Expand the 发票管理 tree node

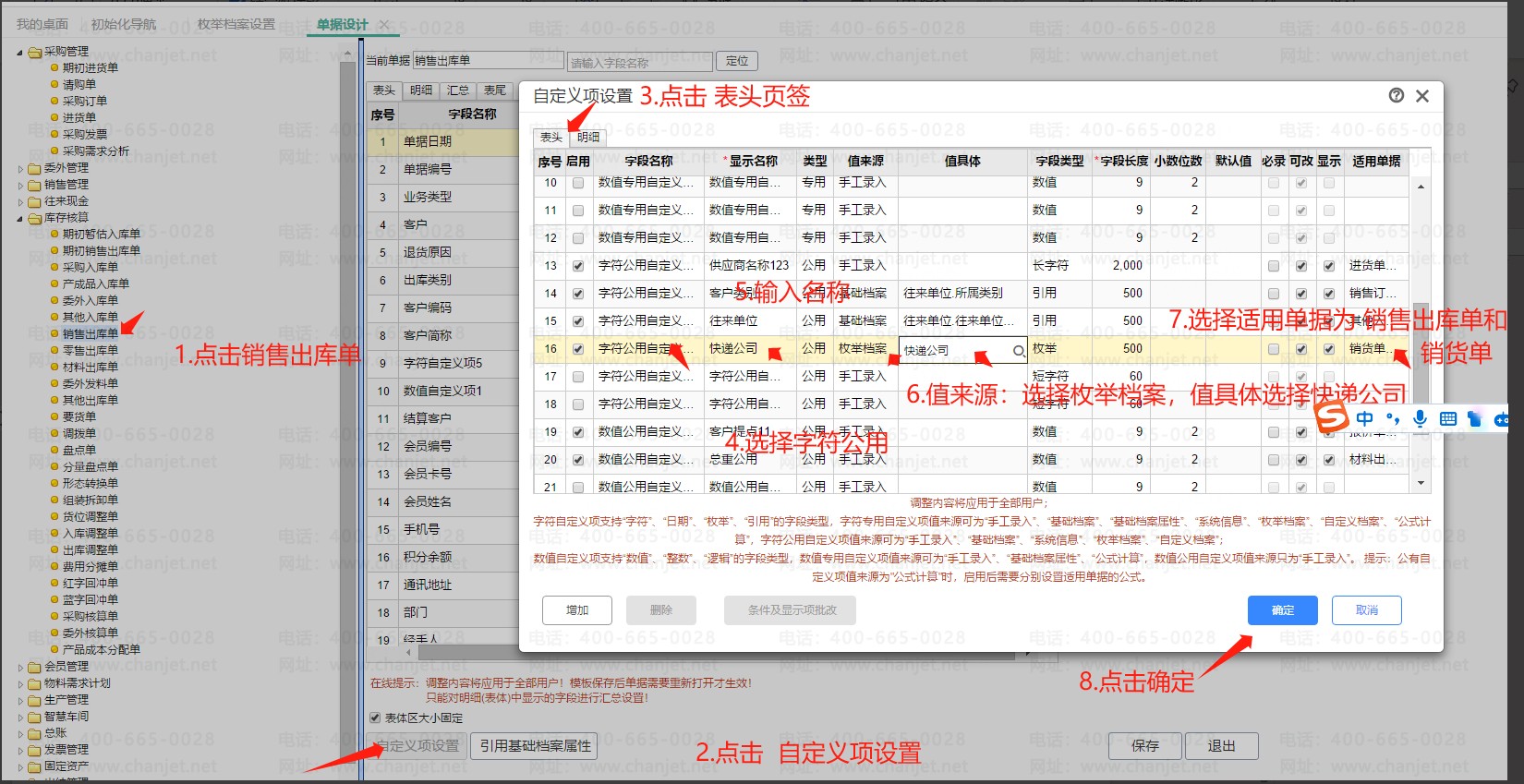coord(20,750)
